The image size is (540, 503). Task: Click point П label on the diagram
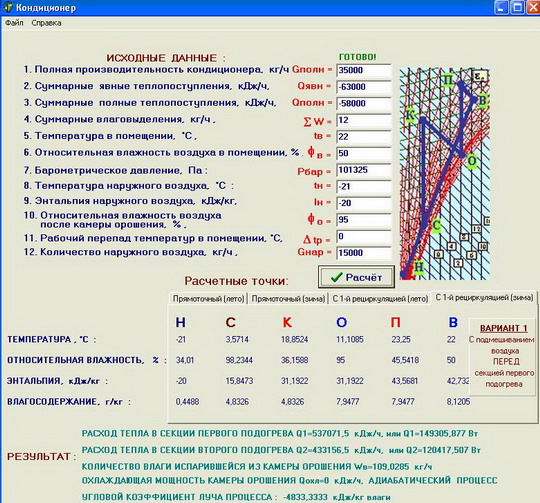(x=448, y=80)
